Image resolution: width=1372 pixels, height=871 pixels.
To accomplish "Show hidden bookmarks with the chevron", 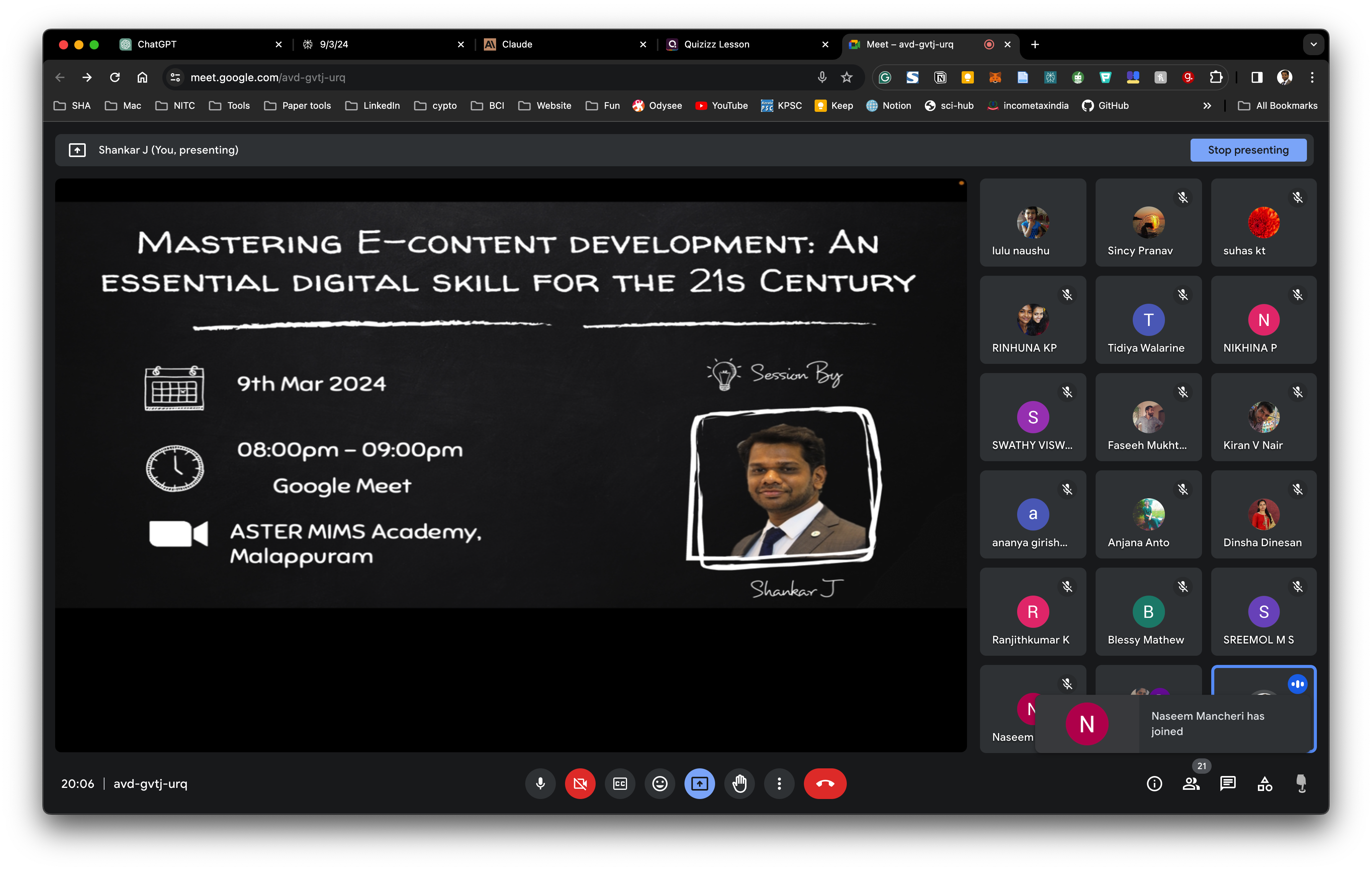I will pos(1207,105).
